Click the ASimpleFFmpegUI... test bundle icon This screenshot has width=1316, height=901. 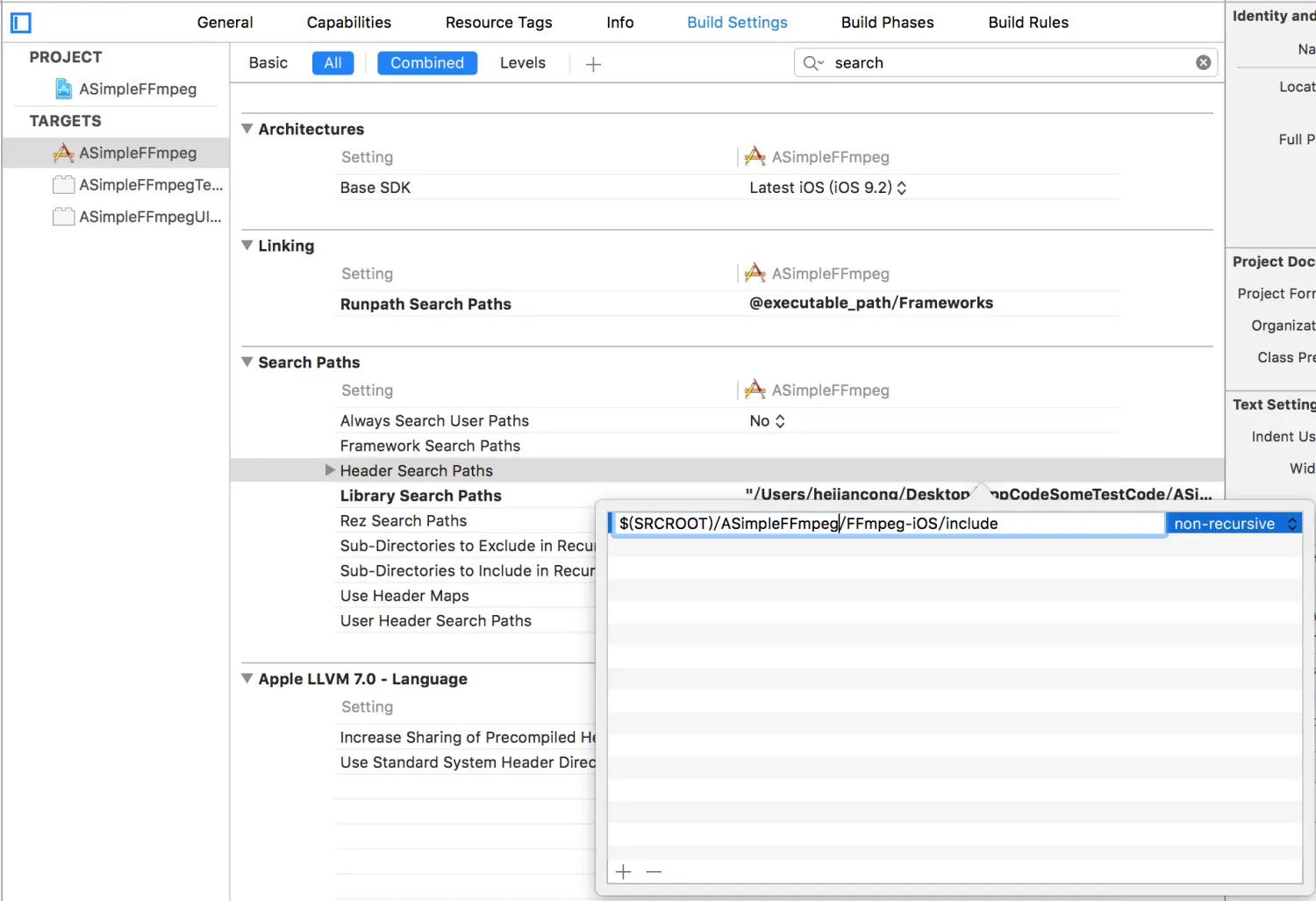tap(63, 217)
